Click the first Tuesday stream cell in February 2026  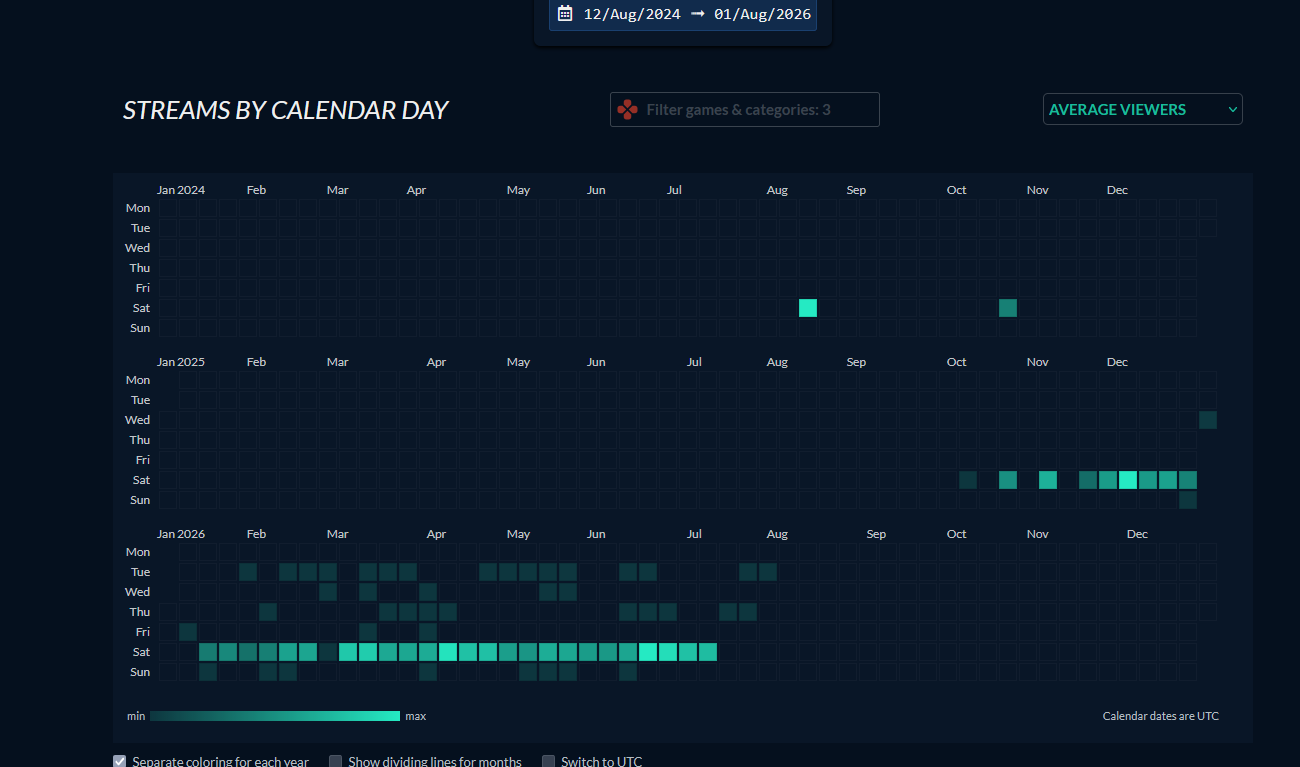point(248,572)
